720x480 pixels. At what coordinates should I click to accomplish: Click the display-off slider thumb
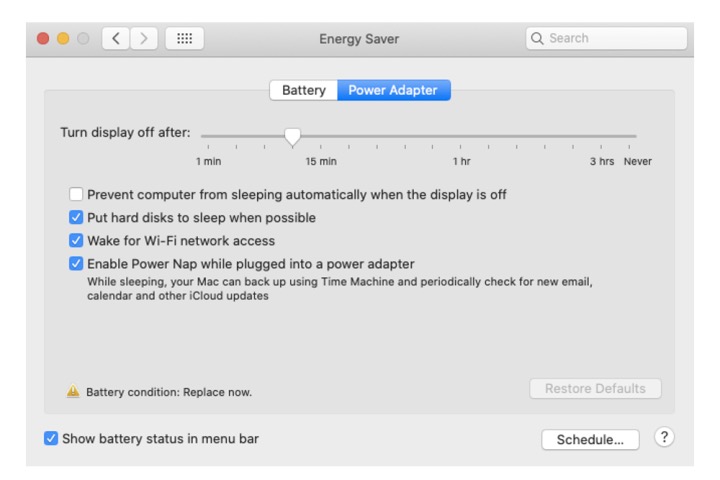pyautogui.click(x=292, y=136)
